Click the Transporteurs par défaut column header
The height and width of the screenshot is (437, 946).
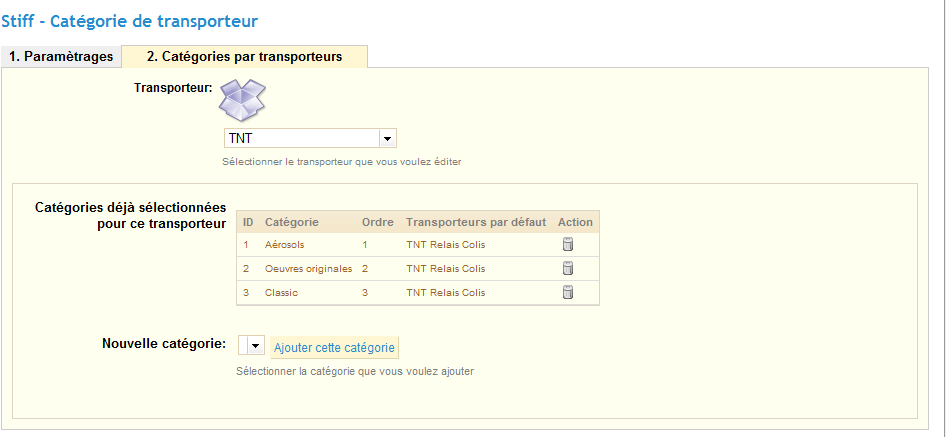tap(477, 222)
